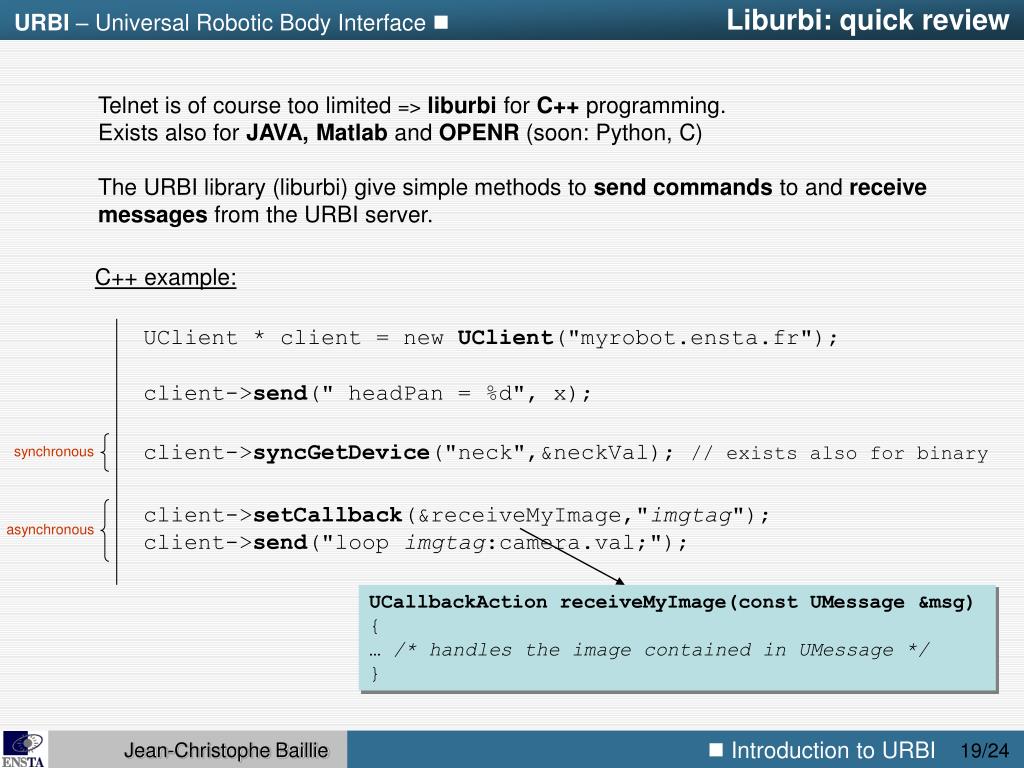
Task: Click 'messages from the URBI server' line
Action: (x=265, y=215)
